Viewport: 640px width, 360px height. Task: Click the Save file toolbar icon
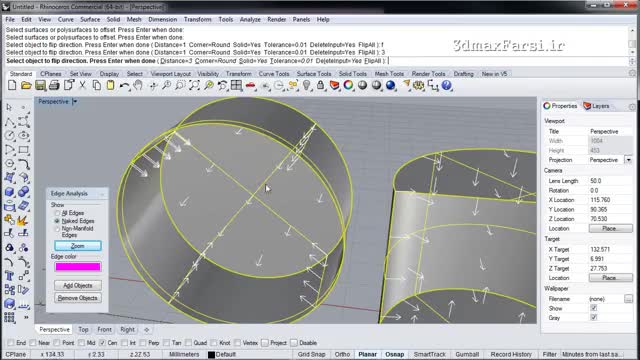pyautogui.click(x=40, y=85)
